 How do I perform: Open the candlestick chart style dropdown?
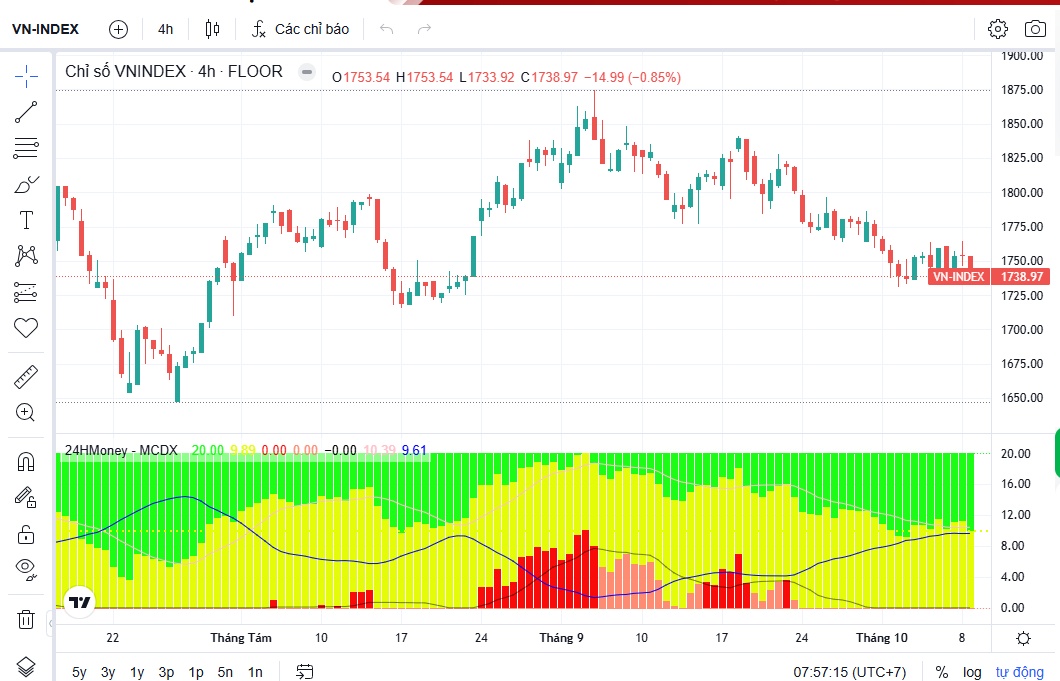tap(212, 29)
